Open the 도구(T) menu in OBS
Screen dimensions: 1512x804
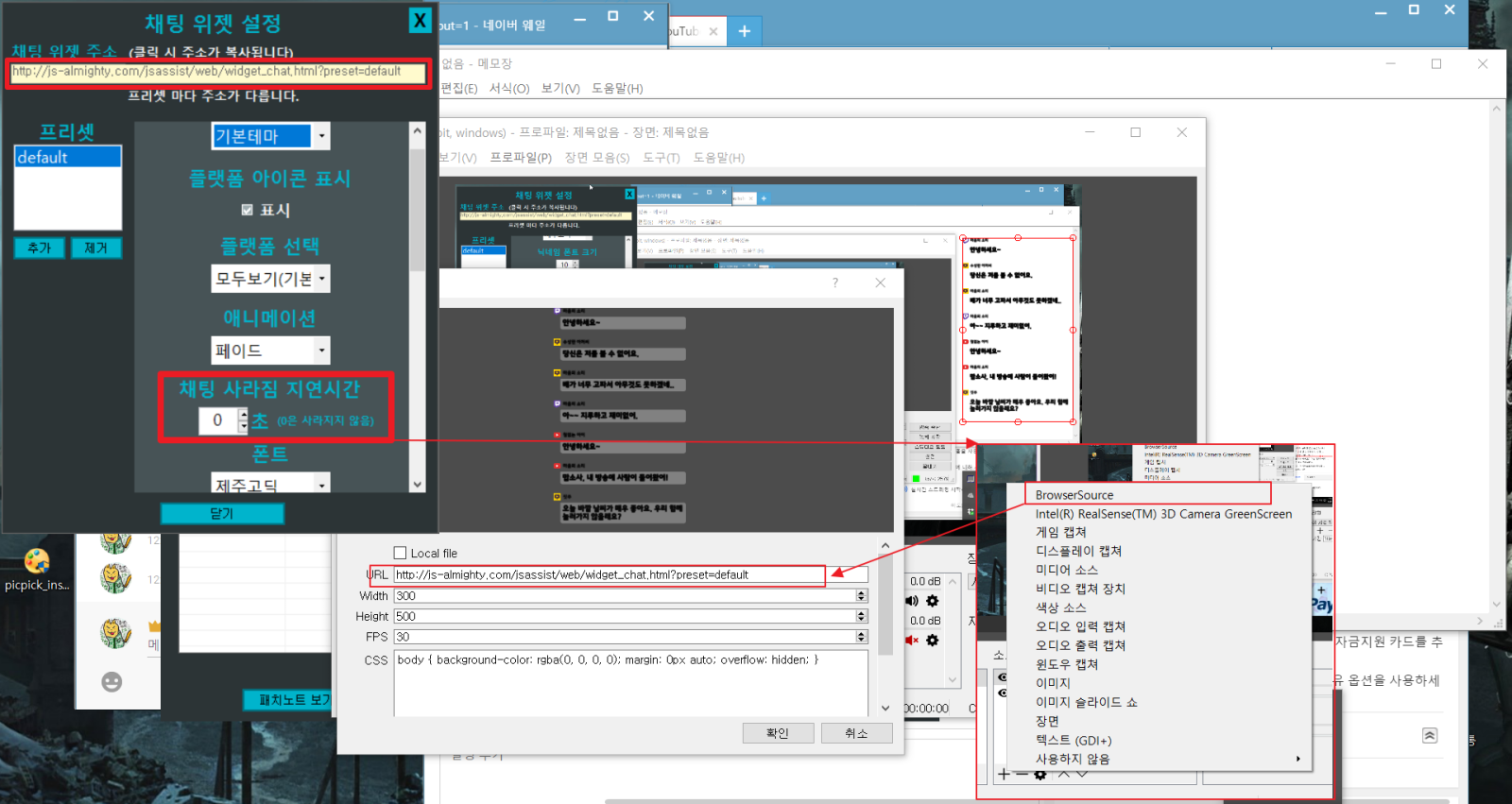(x=661, y=157)
